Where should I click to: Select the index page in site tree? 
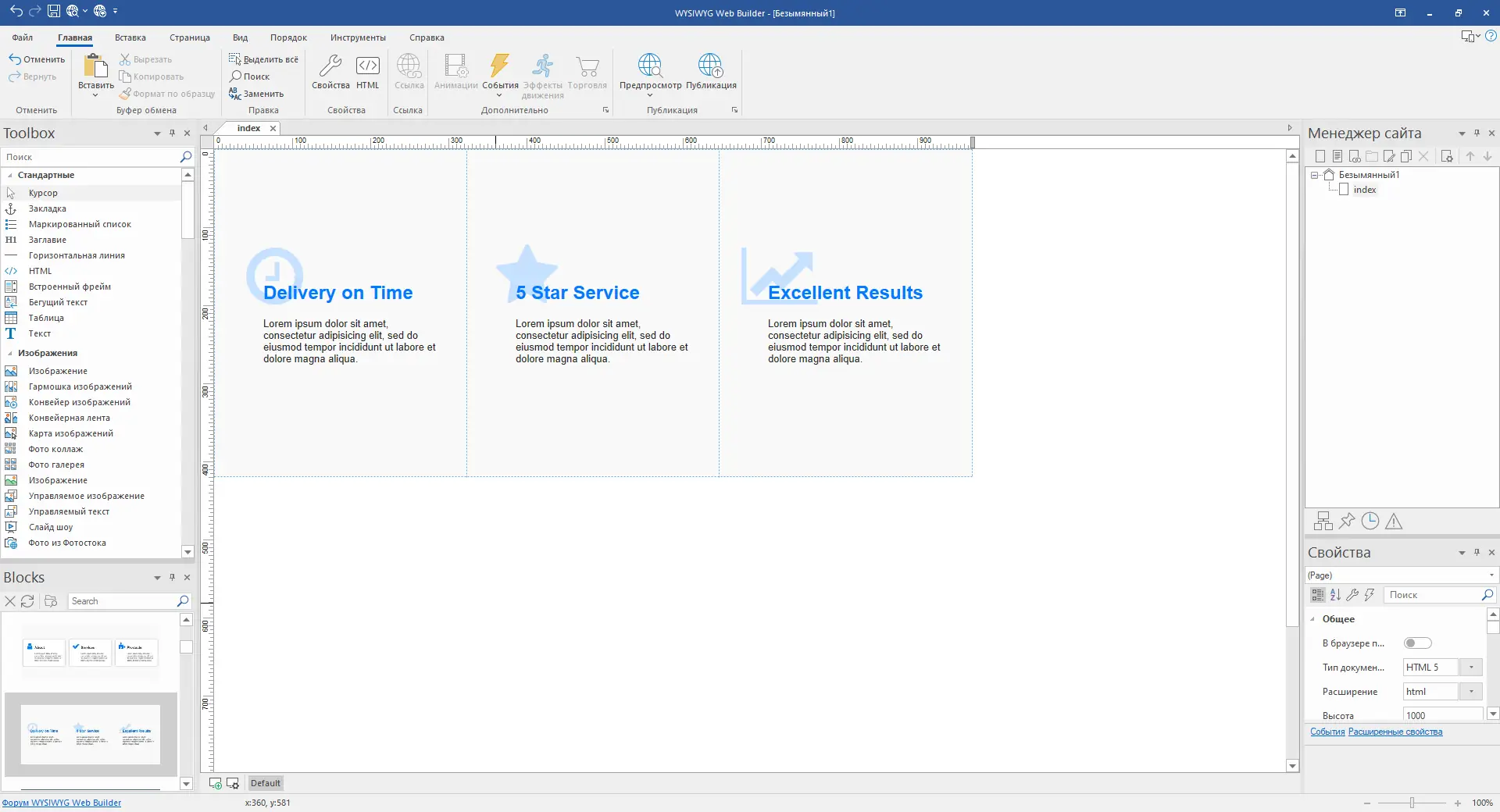[x=1364, y=190]
